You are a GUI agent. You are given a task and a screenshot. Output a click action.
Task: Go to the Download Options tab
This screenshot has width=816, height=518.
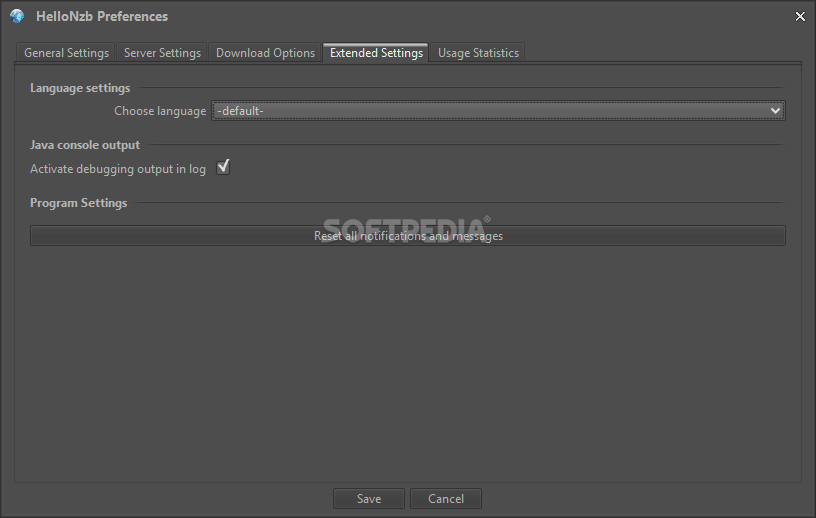point(265,53)
